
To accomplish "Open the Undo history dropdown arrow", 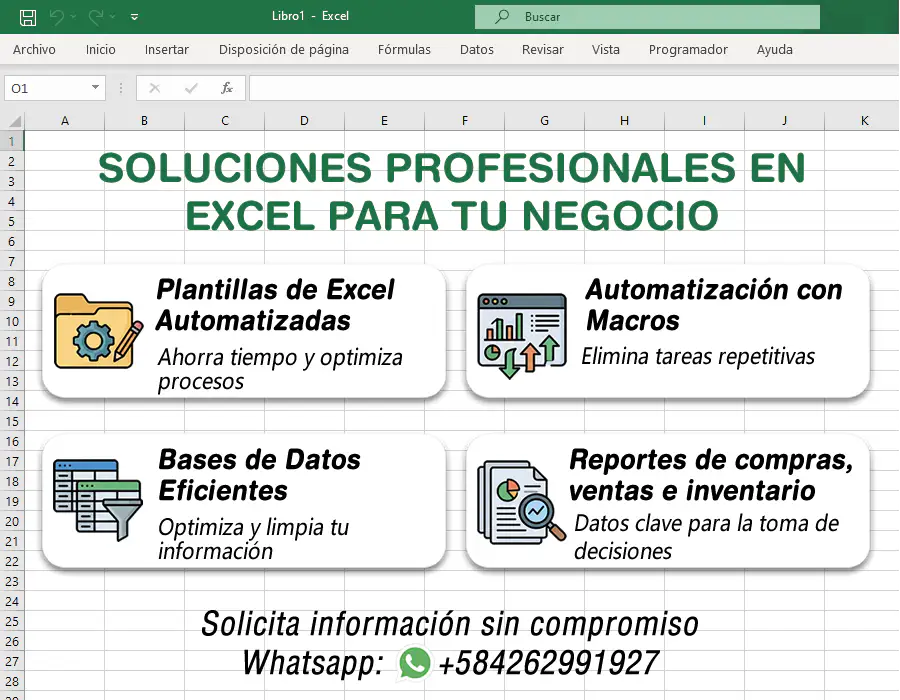I will [x=73, y=17].
